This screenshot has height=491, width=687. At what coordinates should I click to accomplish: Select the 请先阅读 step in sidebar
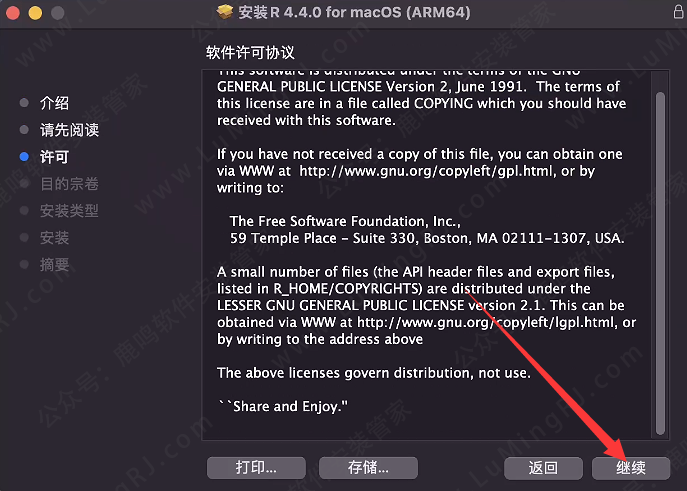coord(69,130)
